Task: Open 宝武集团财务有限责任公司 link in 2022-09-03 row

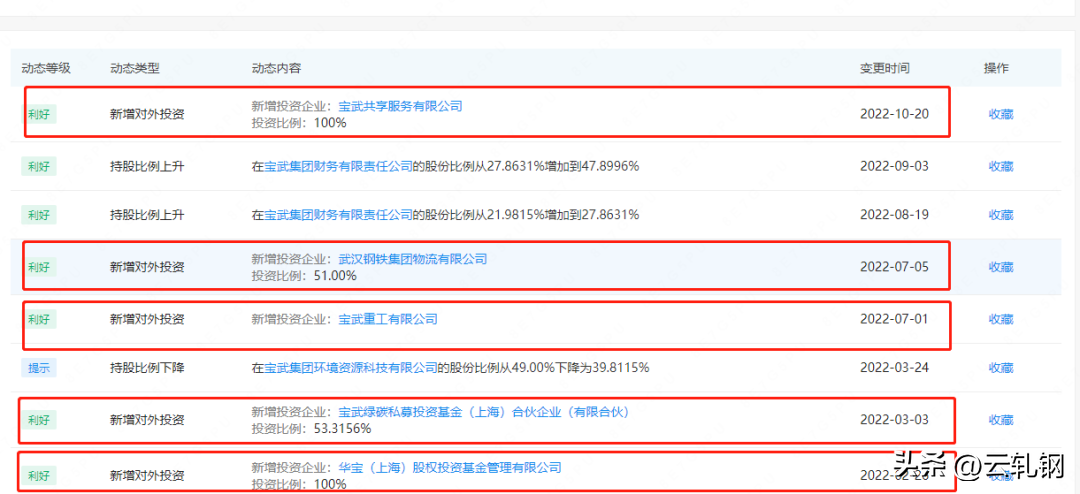Action: pos(339,166)
